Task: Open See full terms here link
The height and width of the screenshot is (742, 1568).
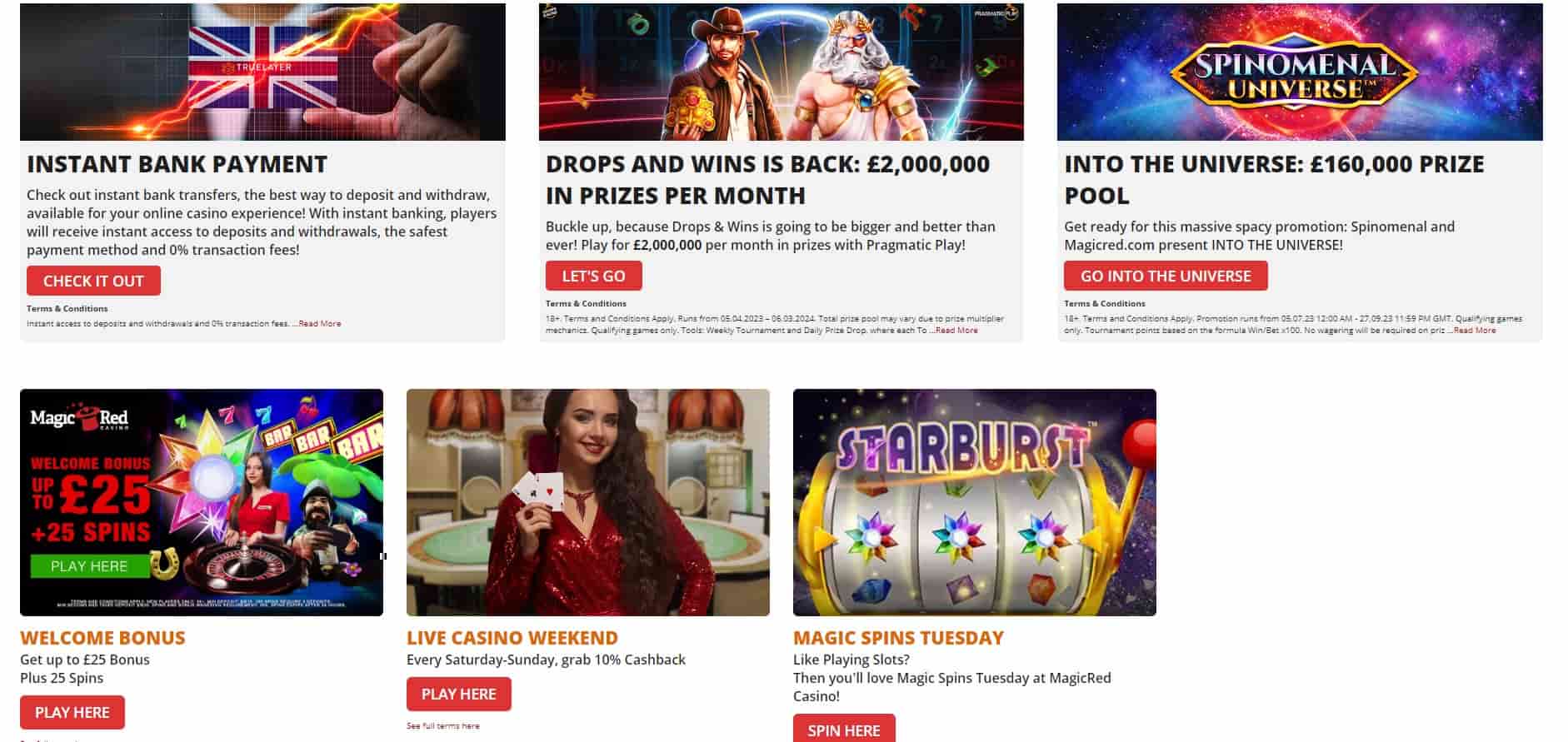Action: pos(443,725)
